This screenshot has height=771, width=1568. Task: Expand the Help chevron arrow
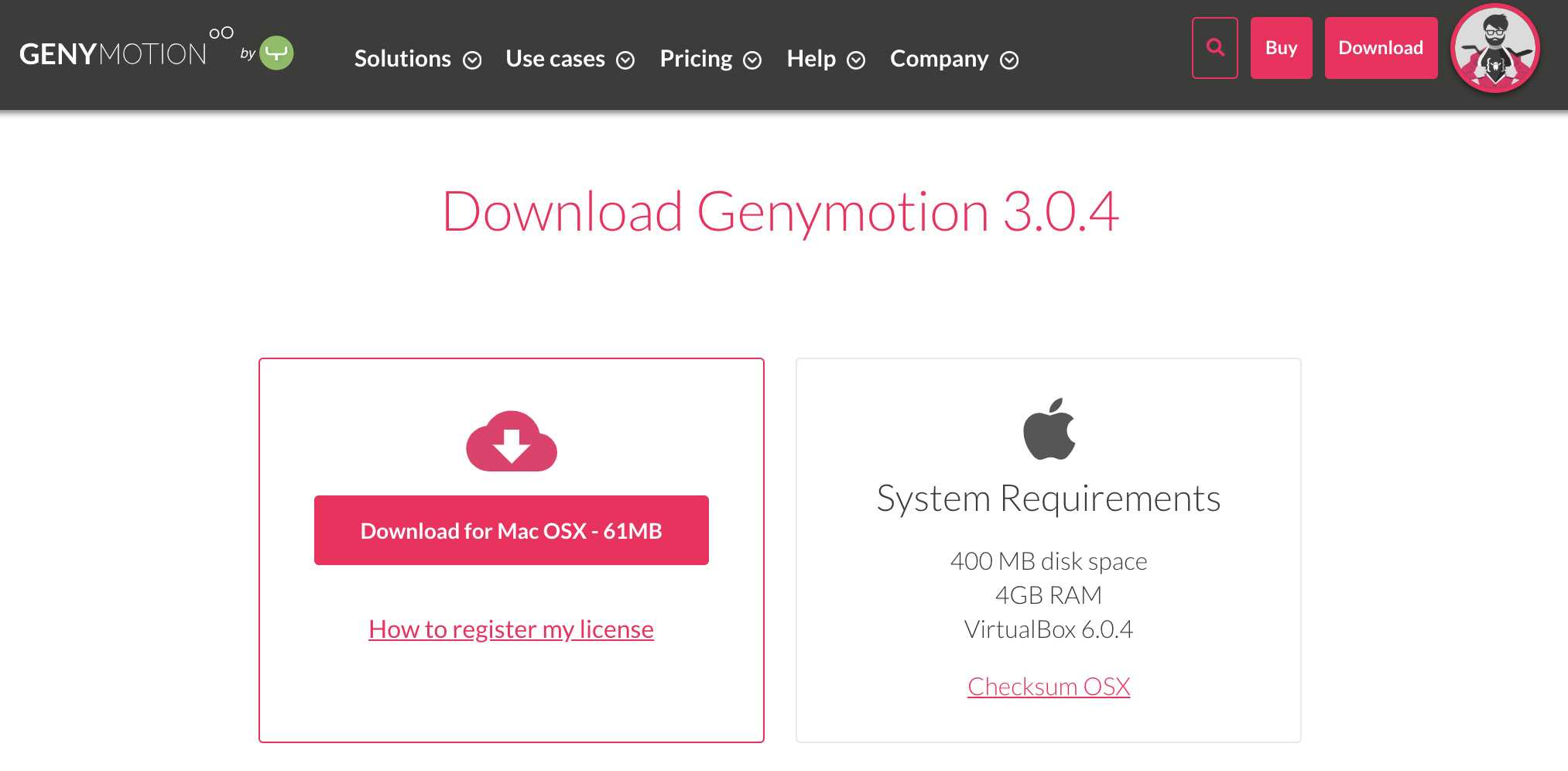pyautogui.click(x=856, y=60)
